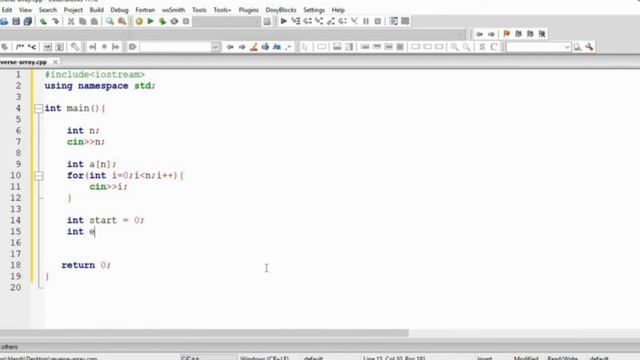
Task: Click the Jump back arrow icon
Action: click(480, 34)
